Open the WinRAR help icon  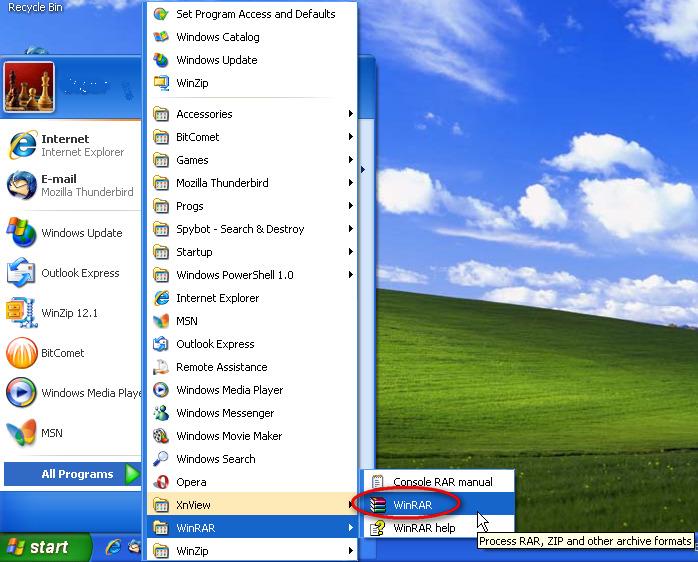[x=377, y=528]
